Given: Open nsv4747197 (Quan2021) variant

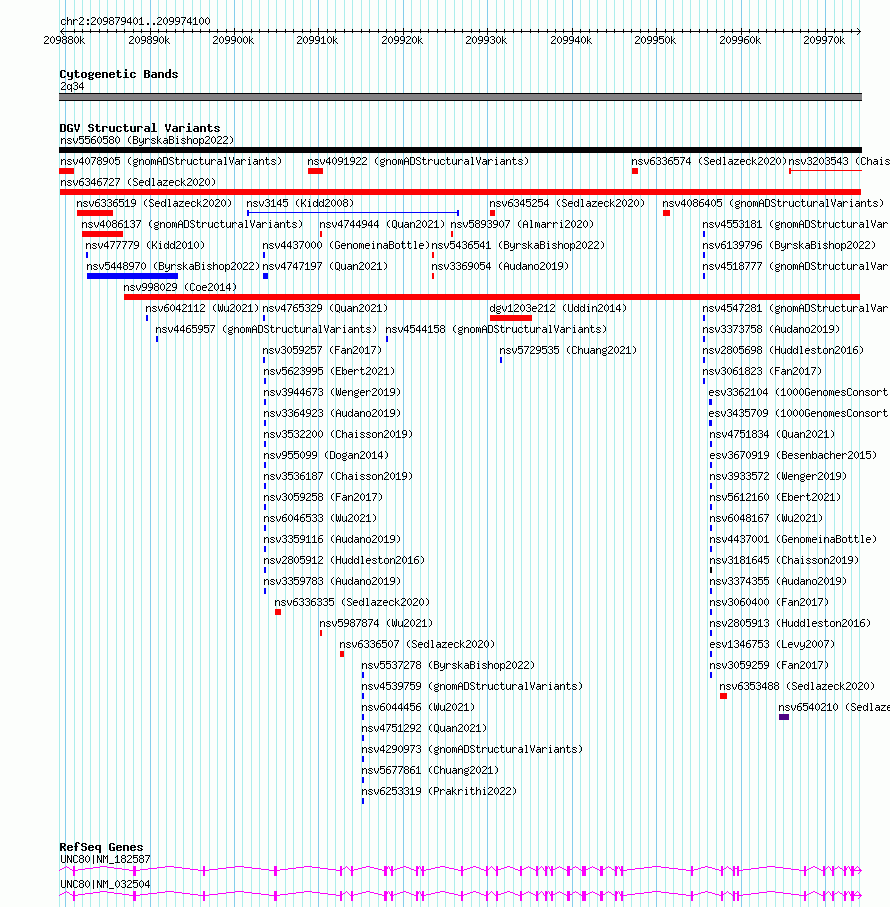Looking at the screenshot, I should [x=325, y=266].
